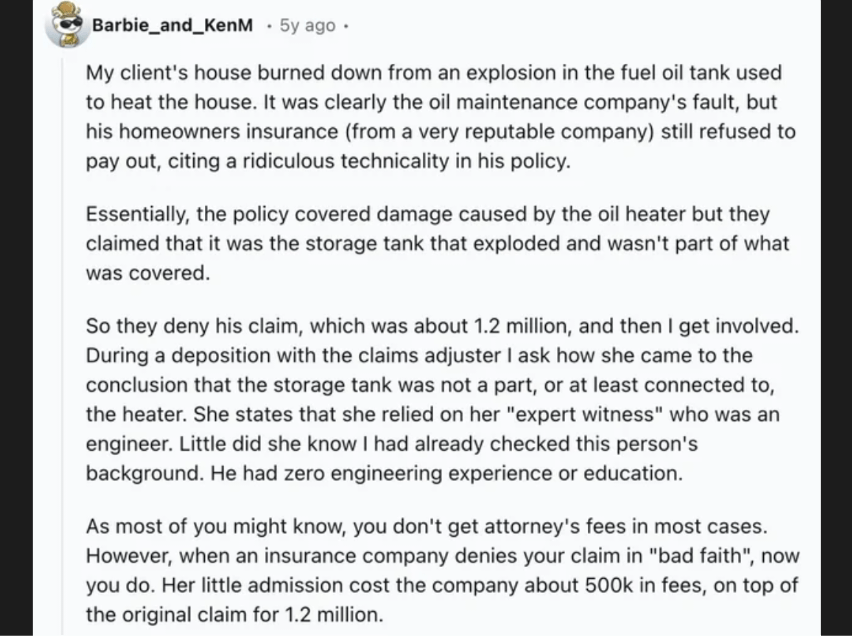Click the first paragraph about the house explosion
Viewport: 853px width, 636px height.
pos(440,117)
